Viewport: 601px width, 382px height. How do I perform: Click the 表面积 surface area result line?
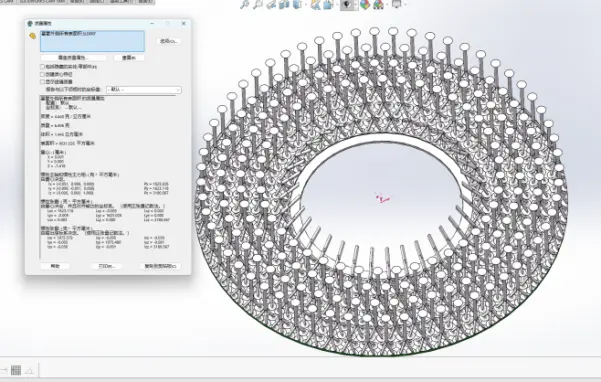pyautogui.click(x=68, y=143)
